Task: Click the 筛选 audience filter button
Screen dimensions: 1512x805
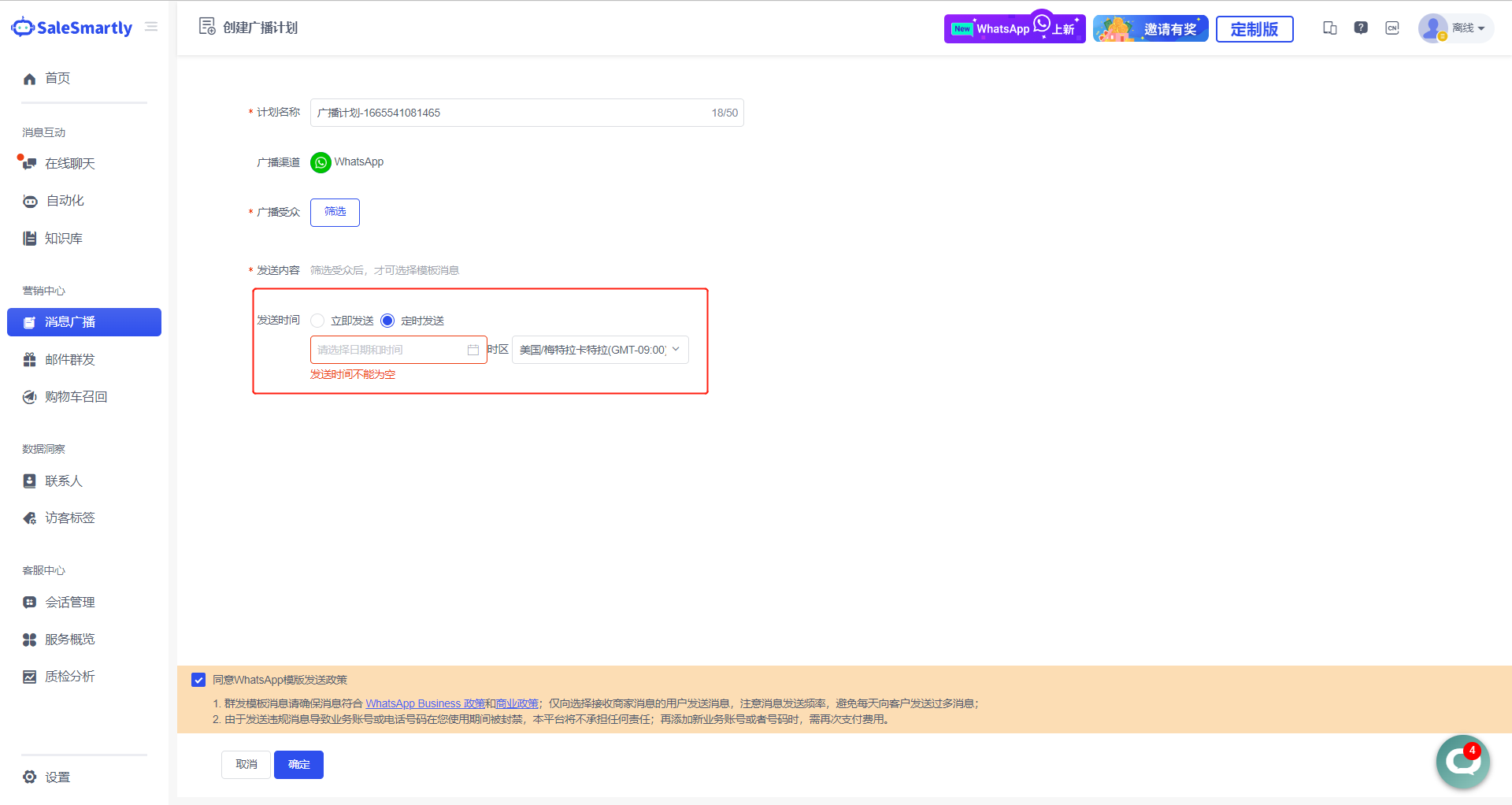Action: [335, 212]
